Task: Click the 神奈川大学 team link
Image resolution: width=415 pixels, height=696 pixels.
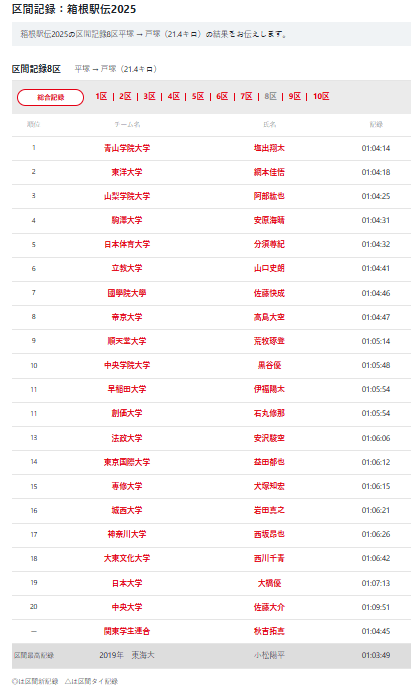Action: click(x=127, y=534)
